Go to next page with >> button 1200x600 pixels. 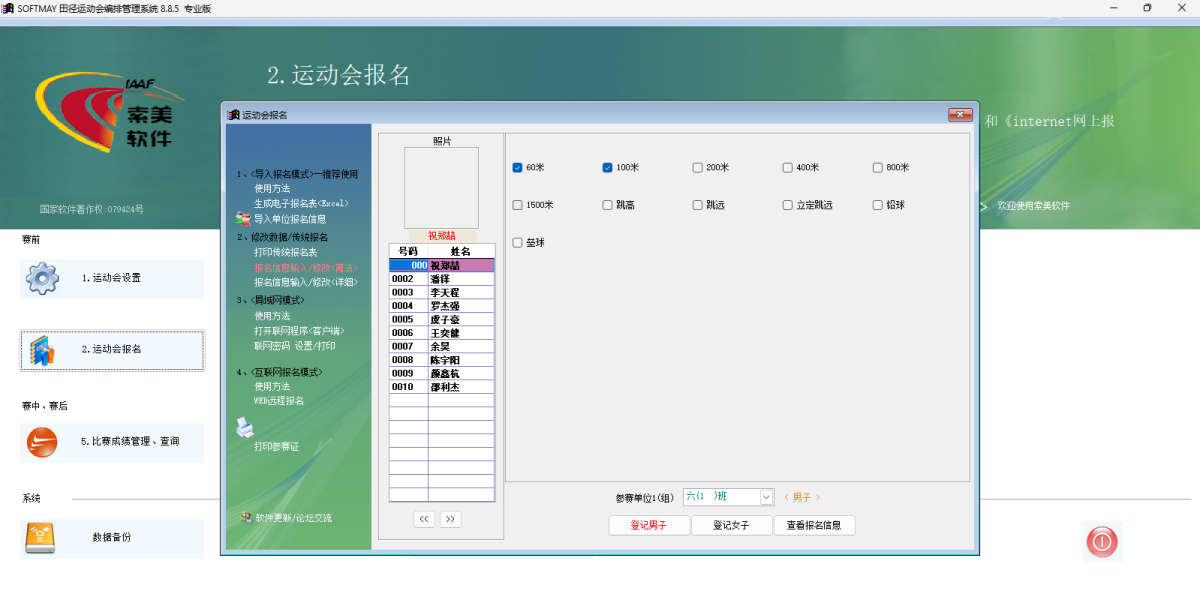(450, 519)
